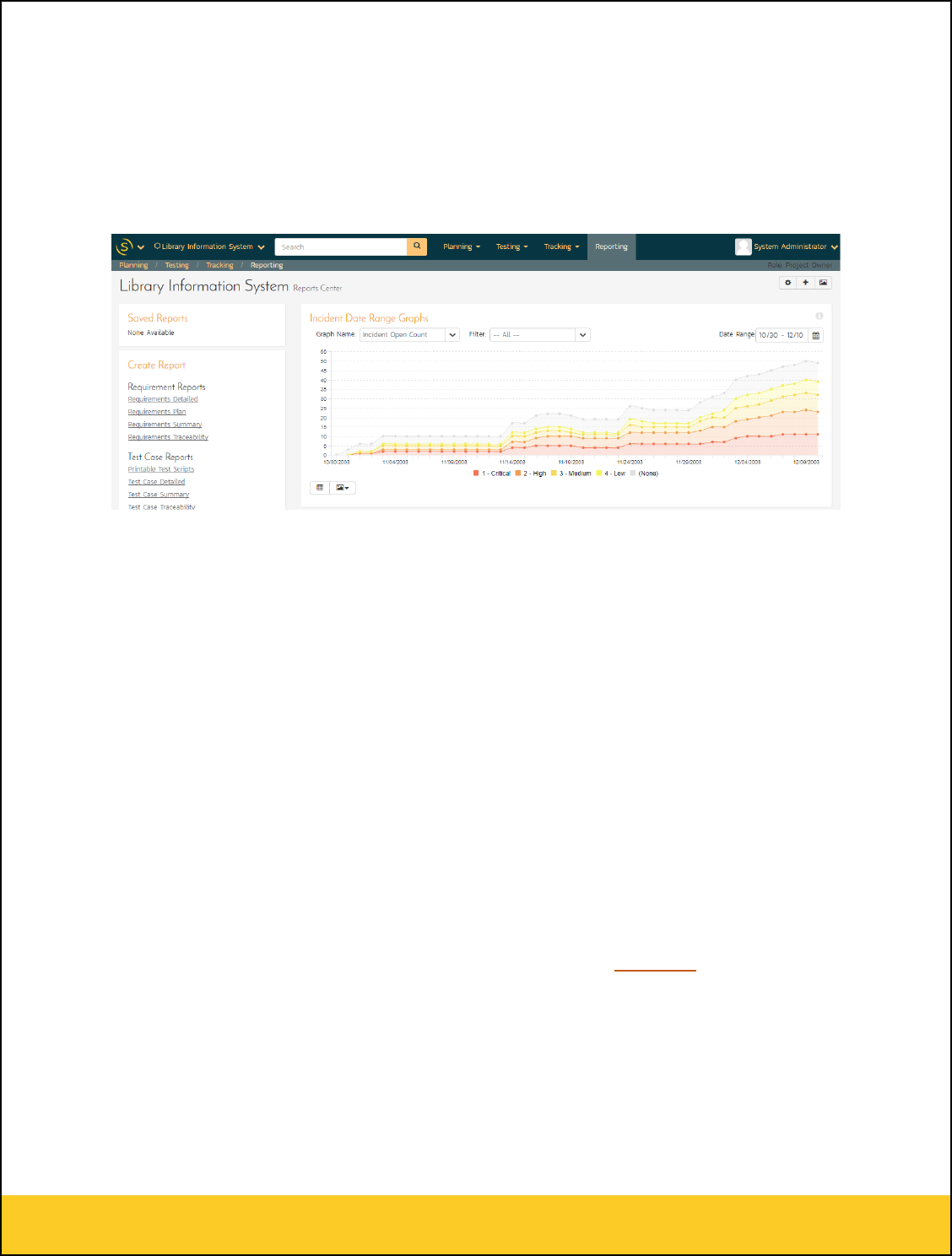This screenshot has height=1256, width=952.
Task: Toggle the 1 - Critical legend swatch
Action: point(477,474)
